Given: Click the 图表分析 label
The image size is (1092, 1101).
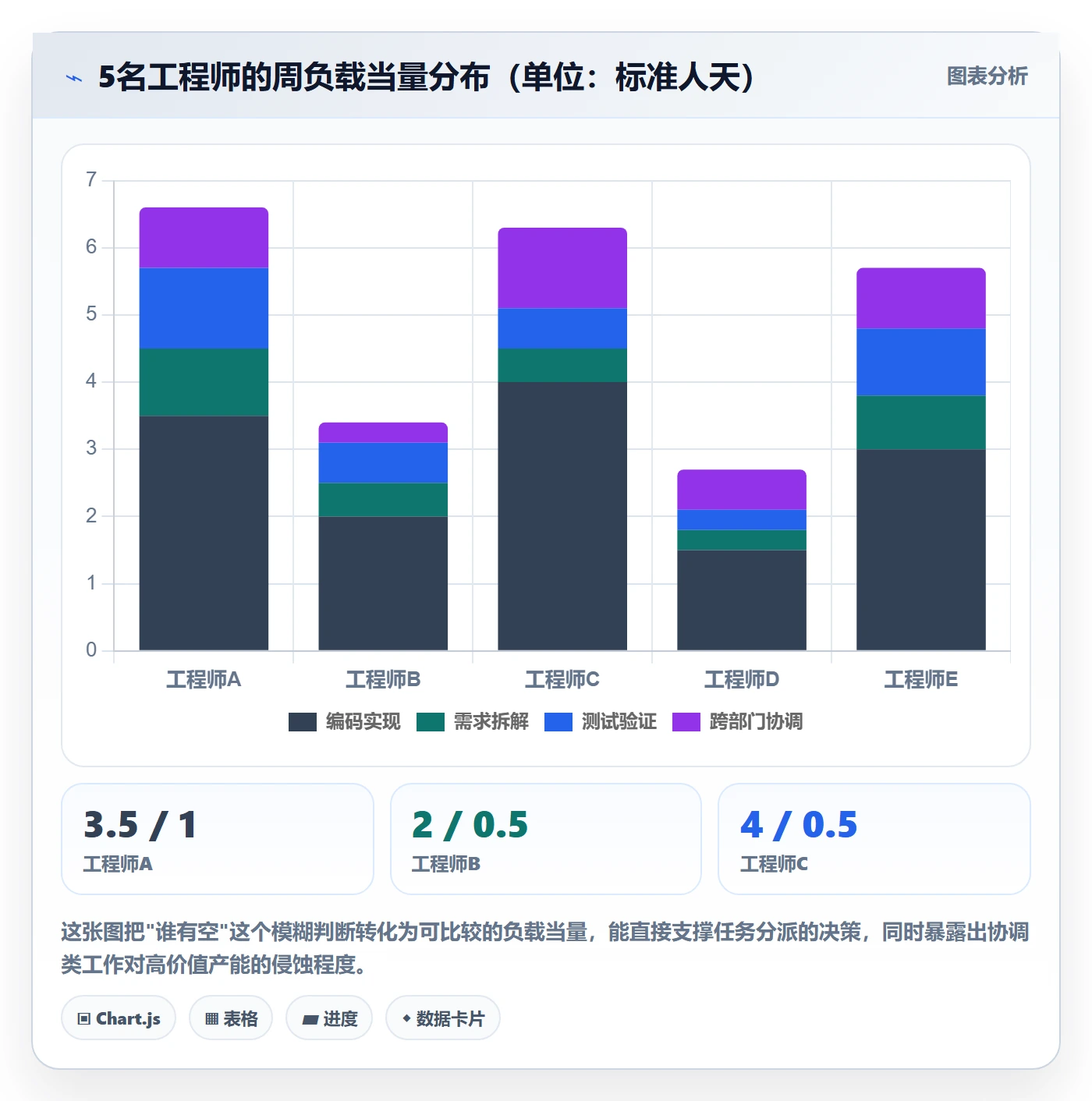Looking at the screenshot, I should pyautogui.click(x=987, y=76).
